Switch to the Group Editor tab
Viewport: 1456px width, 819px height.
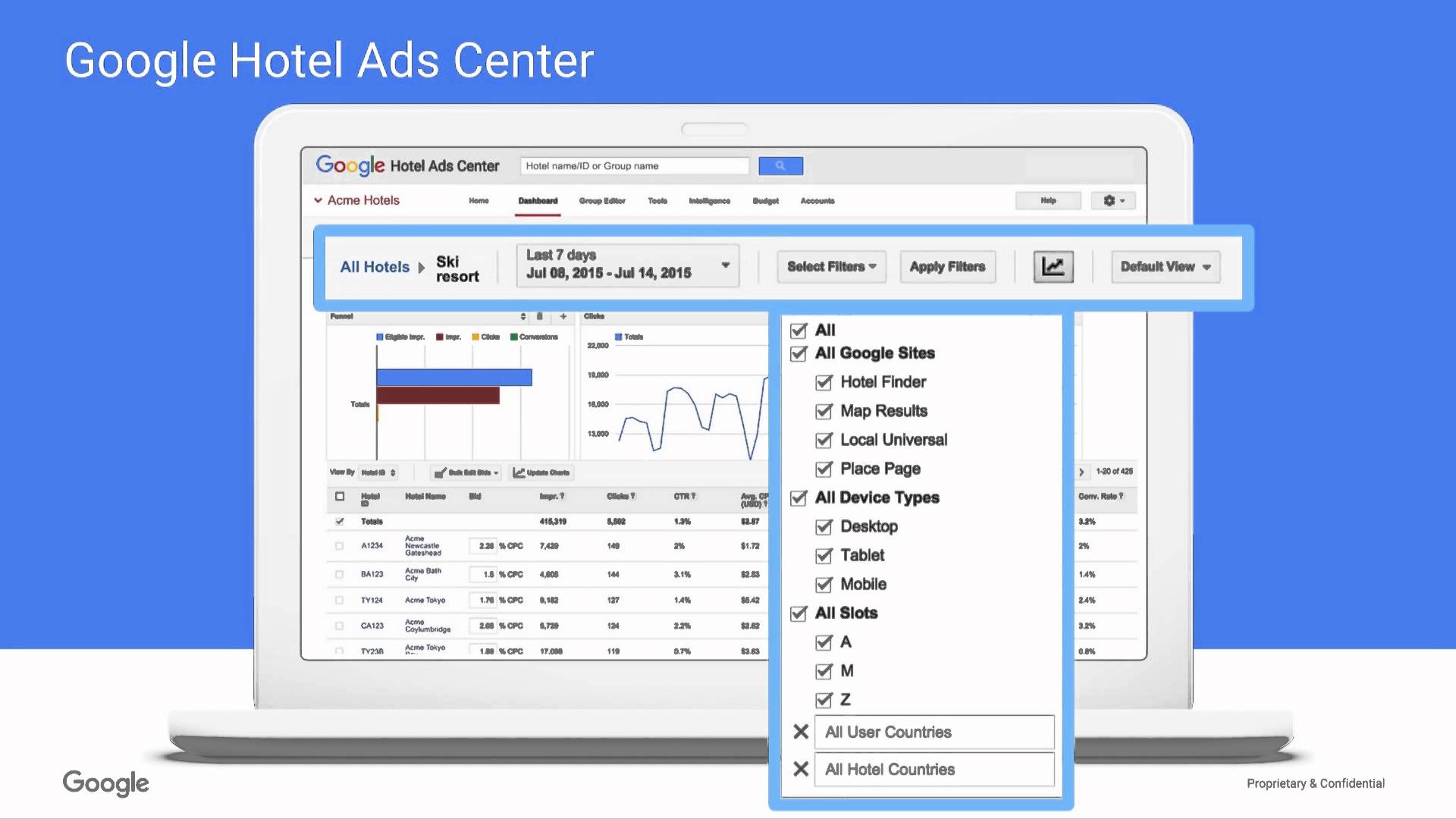coord(602,201)
